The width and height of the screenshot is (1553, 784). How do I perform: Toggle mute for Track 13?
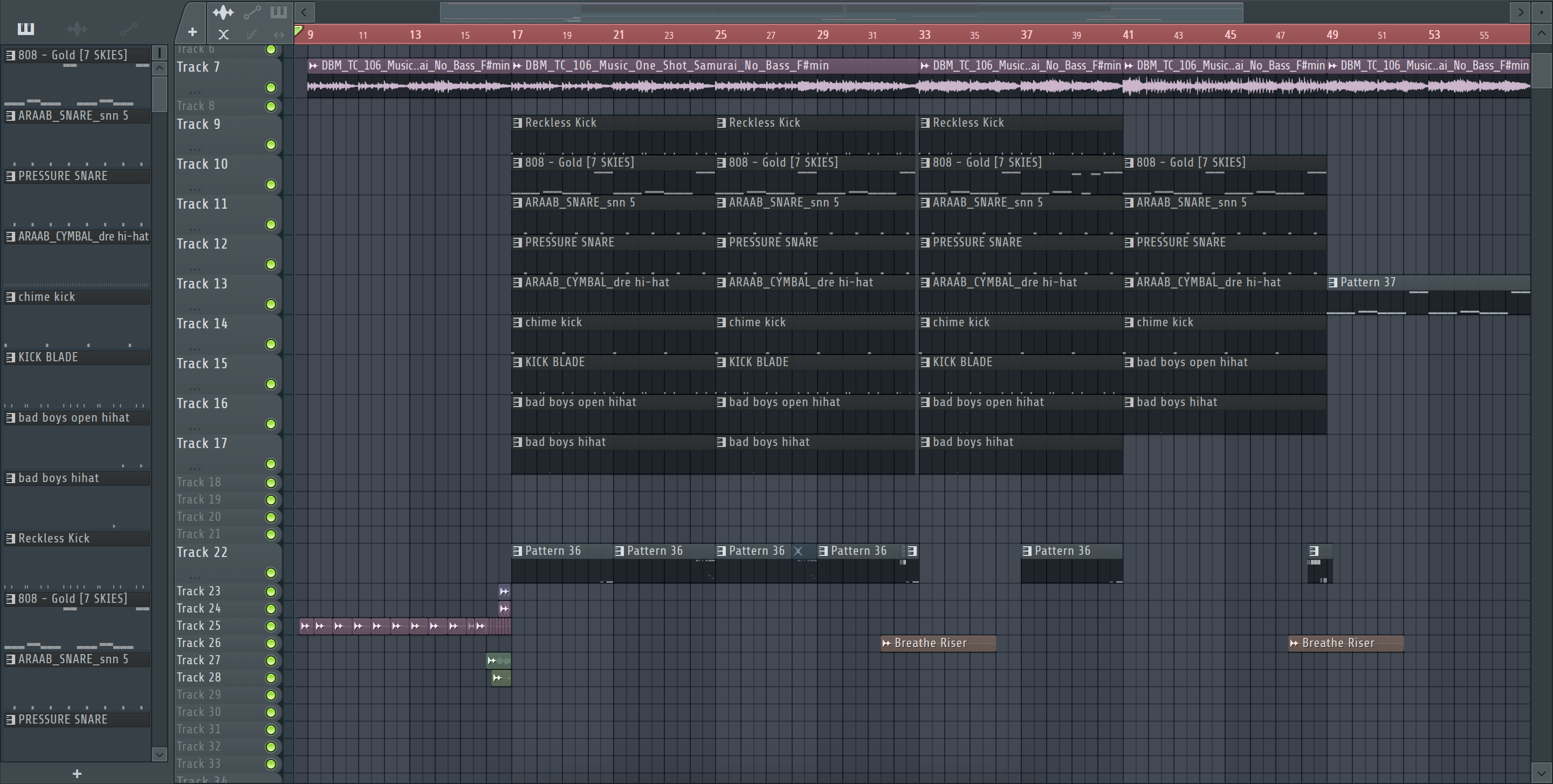(271, 304)
